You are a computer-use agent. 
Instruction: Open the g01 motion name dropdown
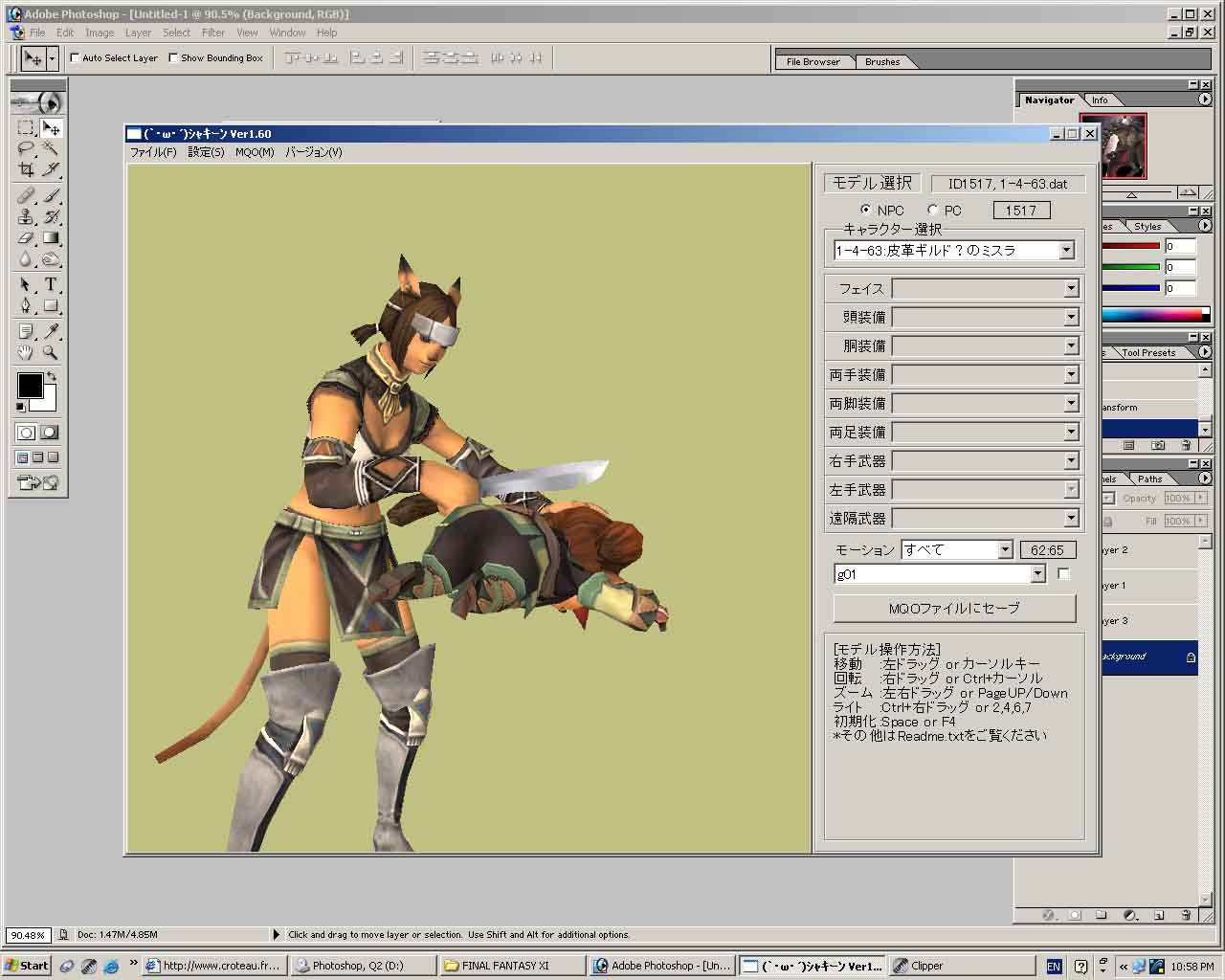[x=1037, y=574]
